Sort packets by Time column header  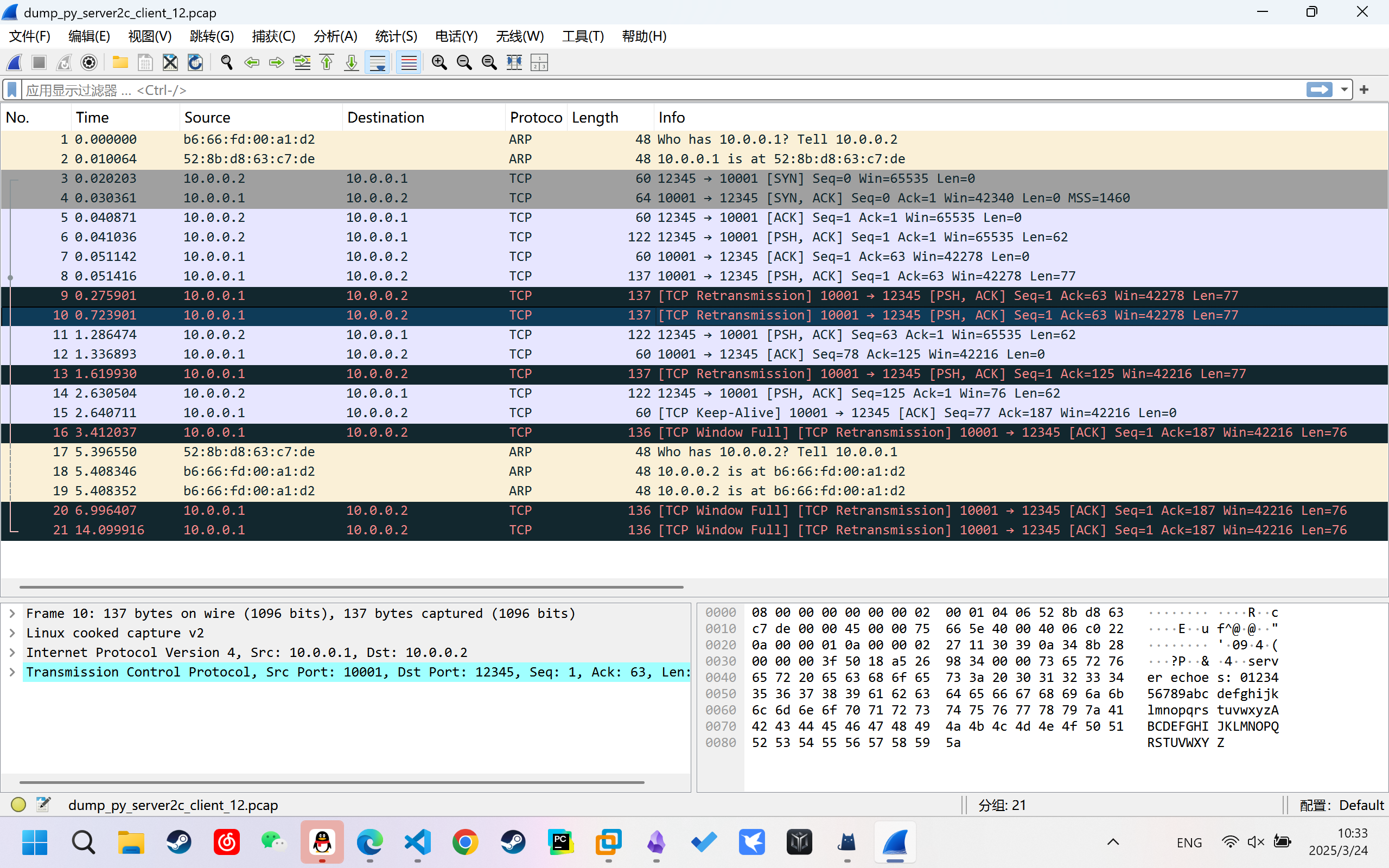tap(125, 118)
